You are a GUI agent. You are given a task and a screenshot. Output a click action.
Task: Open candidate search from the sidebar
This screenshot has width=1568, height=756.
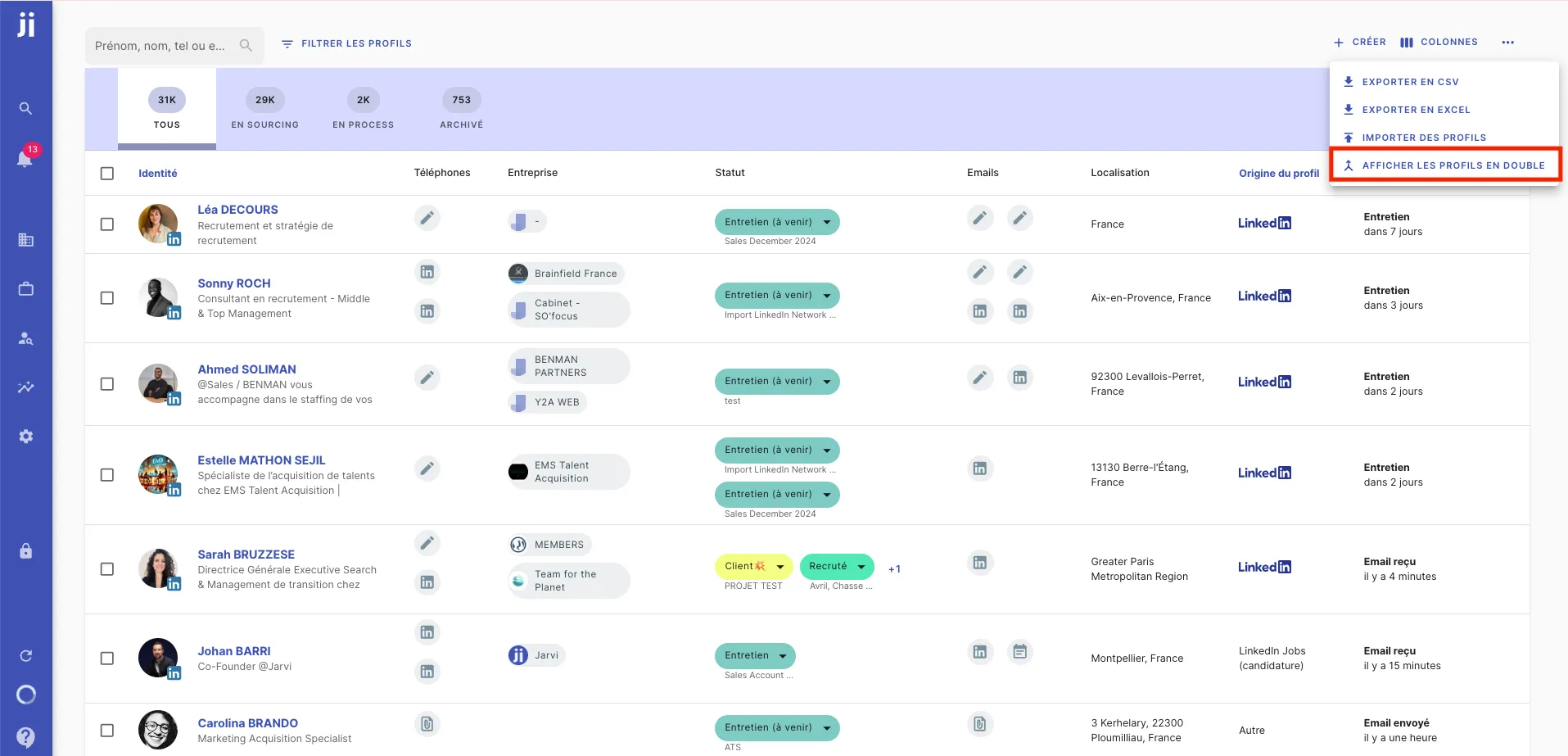[x=25, y=338]
